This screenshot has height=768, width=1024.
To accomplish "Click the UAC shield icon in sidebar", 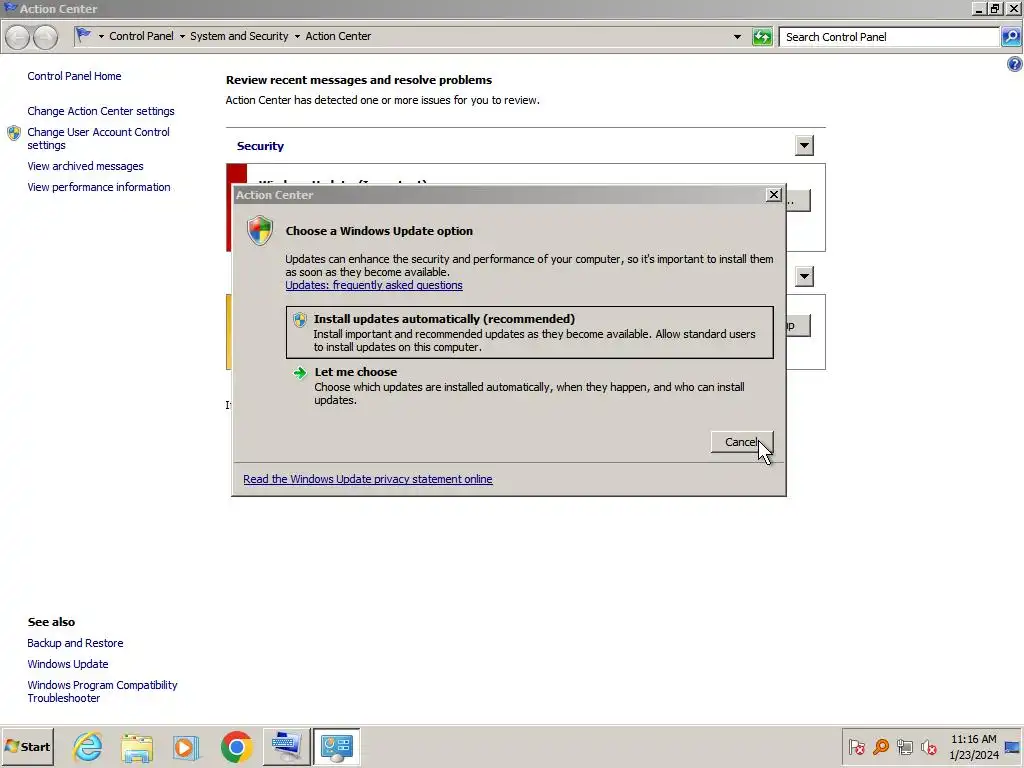I will point(14,133).
